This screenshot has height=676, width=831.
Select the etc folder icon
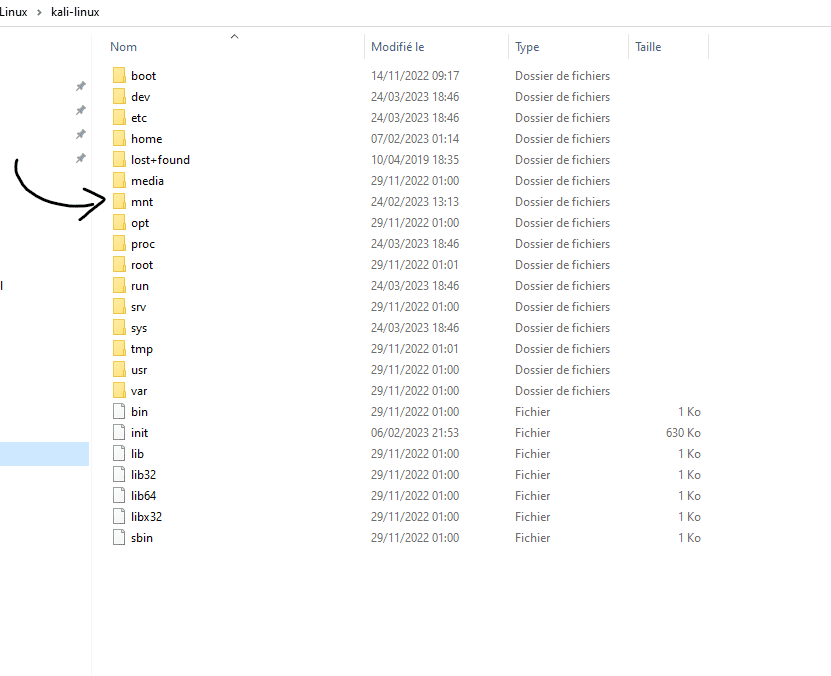point(119,118)
